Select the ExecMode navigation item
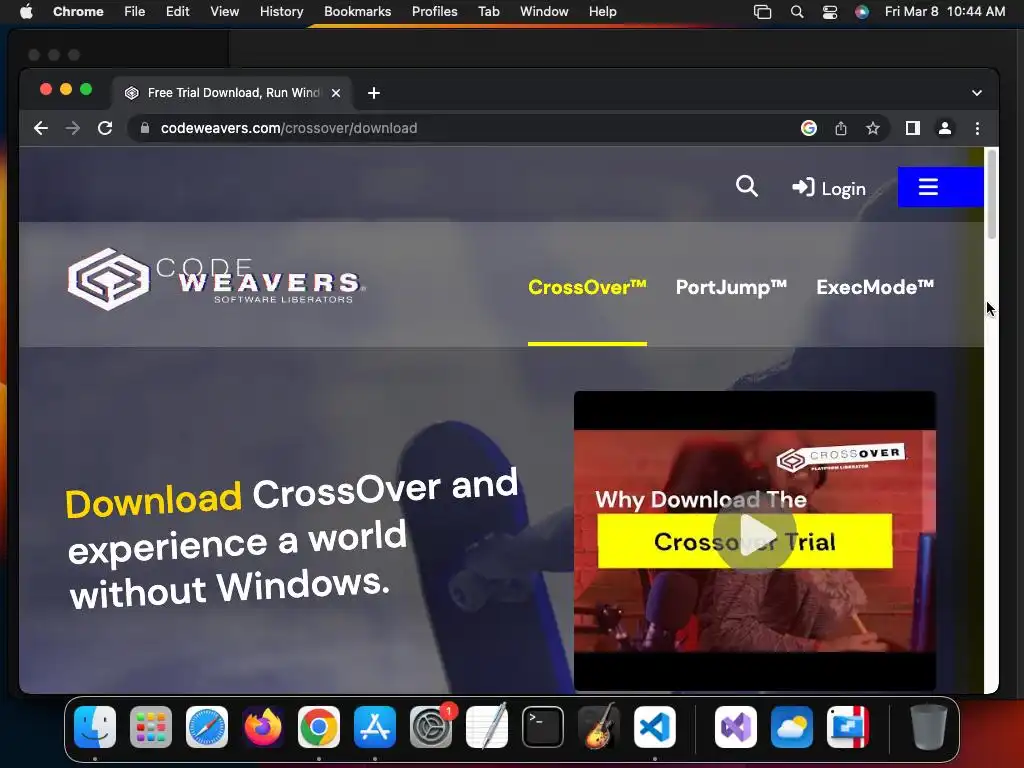This screenshot has height=768, width=1024. pyautogui.click(x=875, y=287)
